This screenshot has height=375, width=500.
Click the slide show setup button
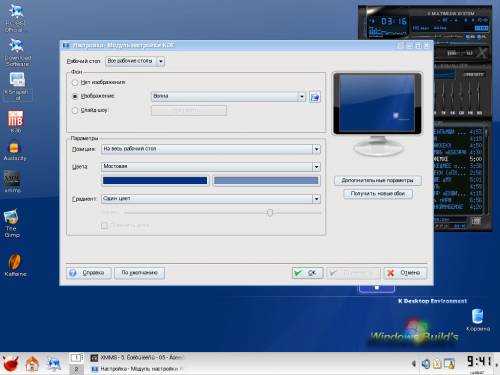[x=189, y=110]
